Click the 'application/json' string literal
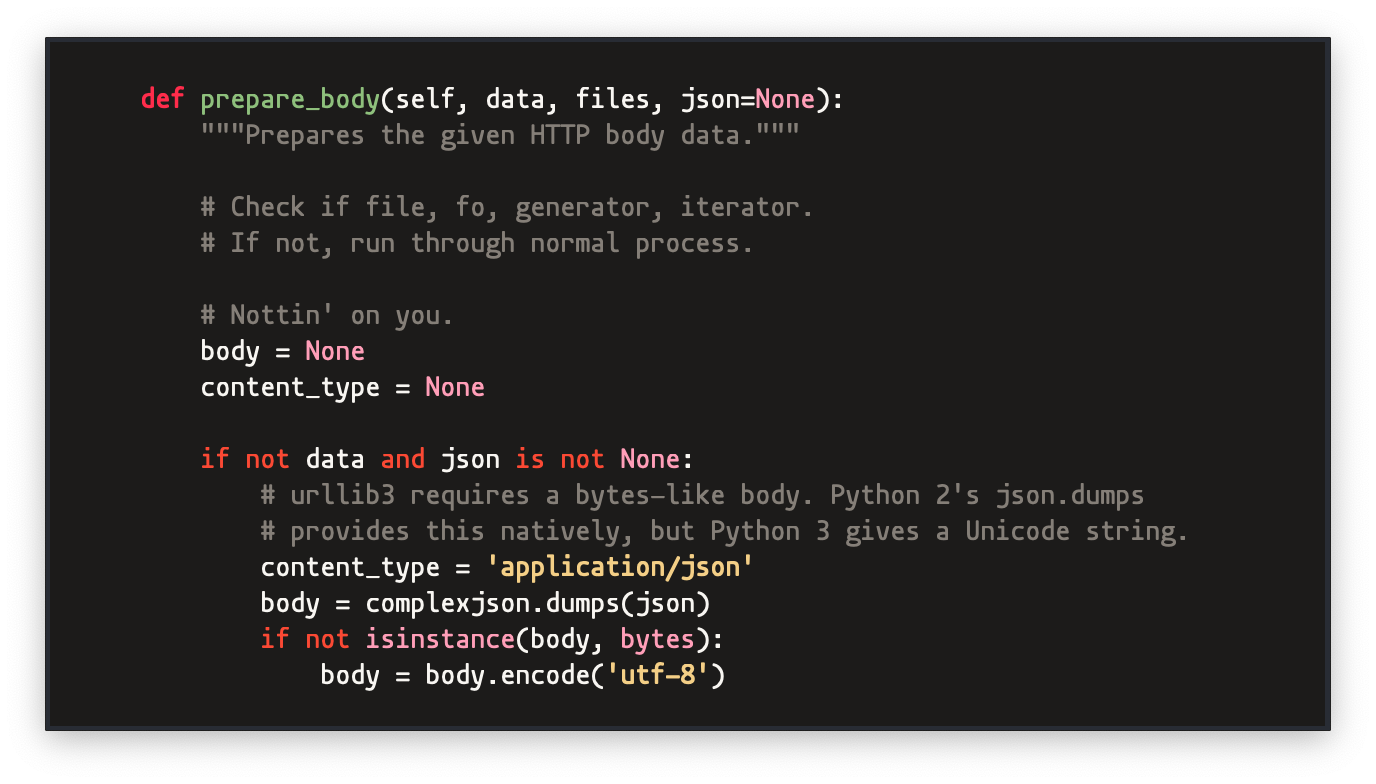The height and width of the screenshot is (784, 1376). (620, 568)
